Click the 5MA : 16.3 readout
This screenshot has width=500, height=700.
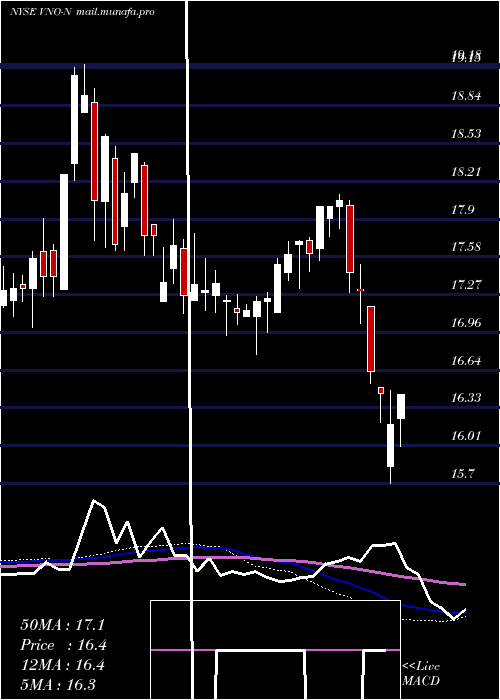click(58, 684)
